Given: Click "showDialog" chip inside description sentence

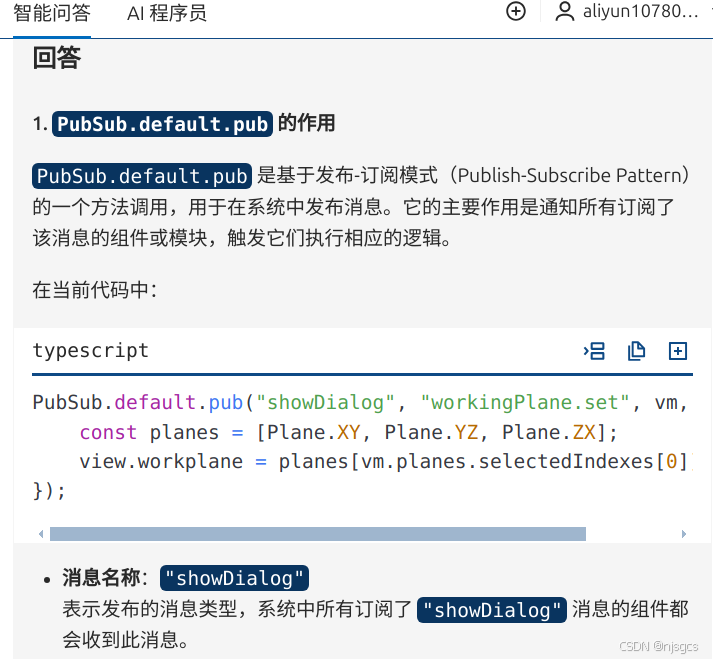Looking at the screenshot, I should tap(492, 610).
